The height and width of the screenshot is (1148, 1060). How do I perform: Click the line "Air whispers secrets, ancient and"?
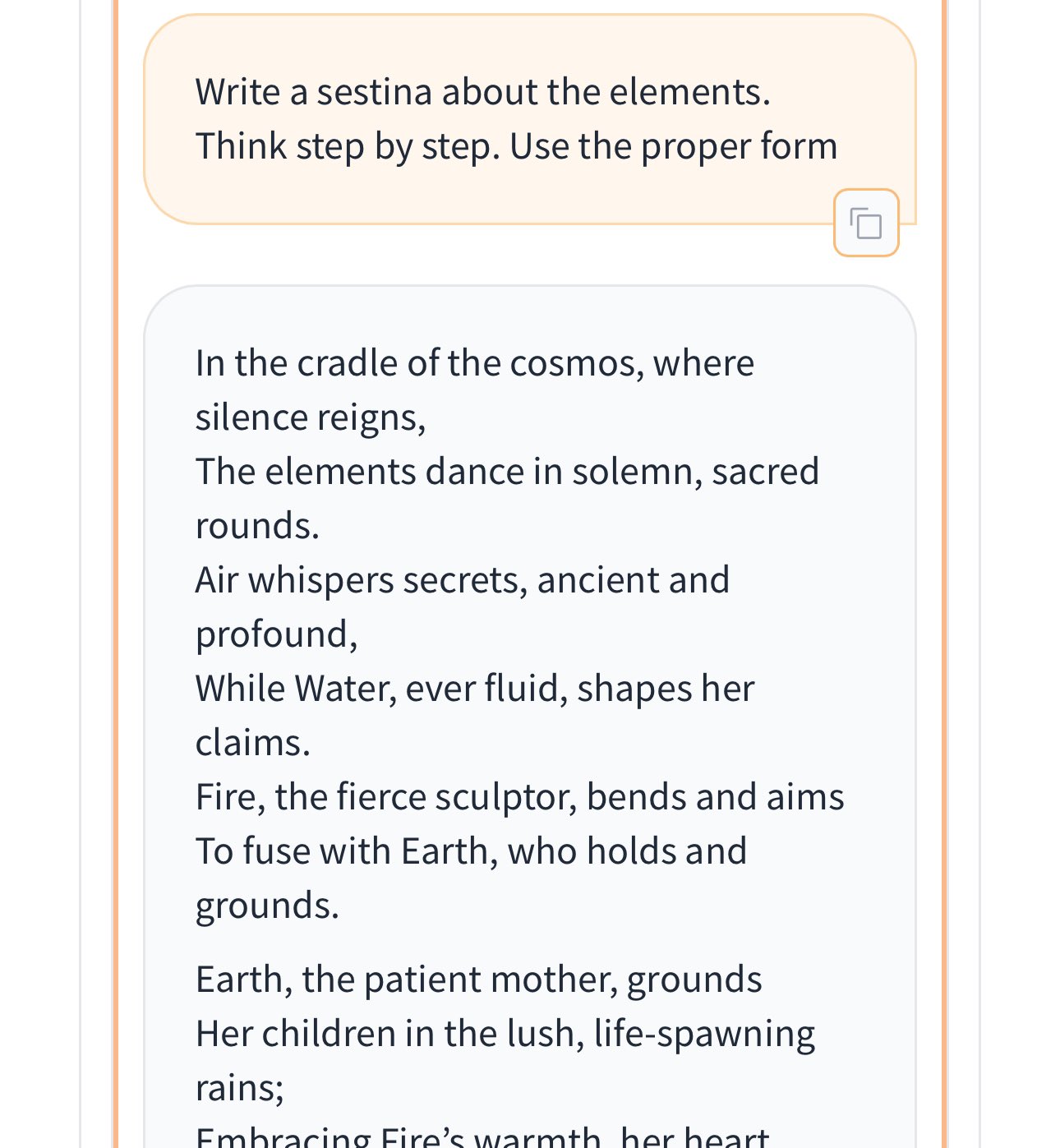(x=462, y=579)
